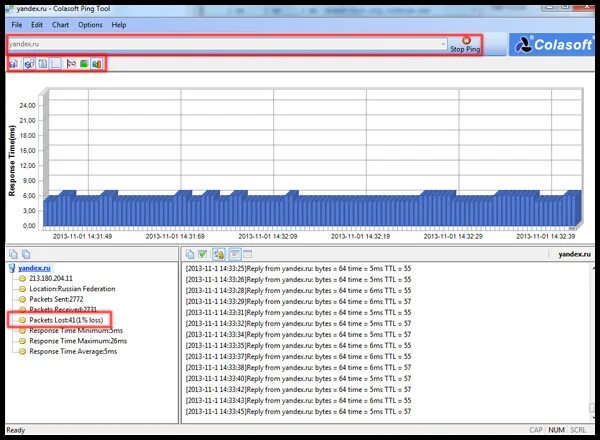Screen dimensions: 600x440
Task: Click the Ready status bar text
Action: pos(16,430)
